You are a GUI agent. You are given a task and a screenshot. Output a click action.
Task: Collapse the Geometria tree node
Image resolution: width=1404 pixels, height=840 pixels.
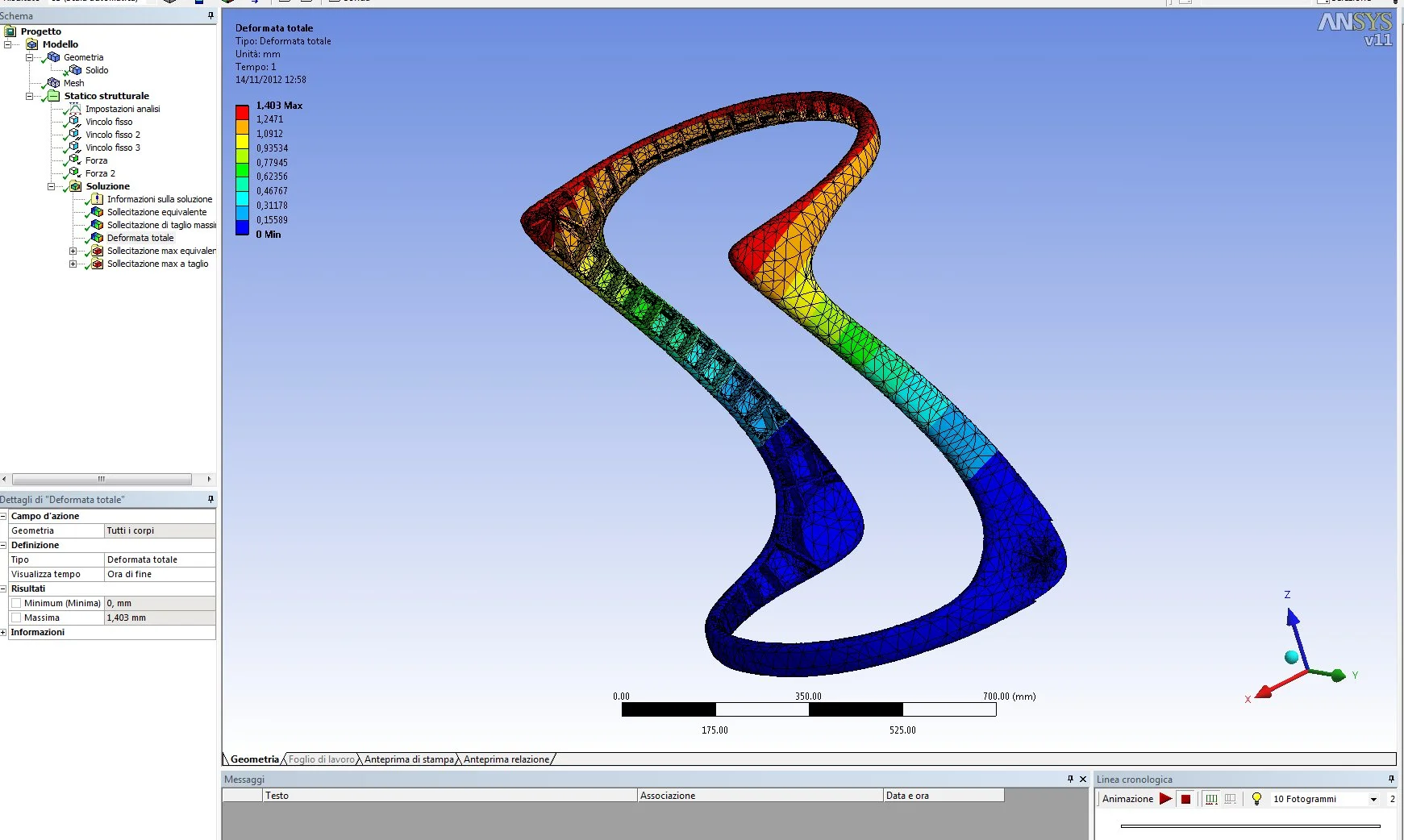[x=29, y=57]
